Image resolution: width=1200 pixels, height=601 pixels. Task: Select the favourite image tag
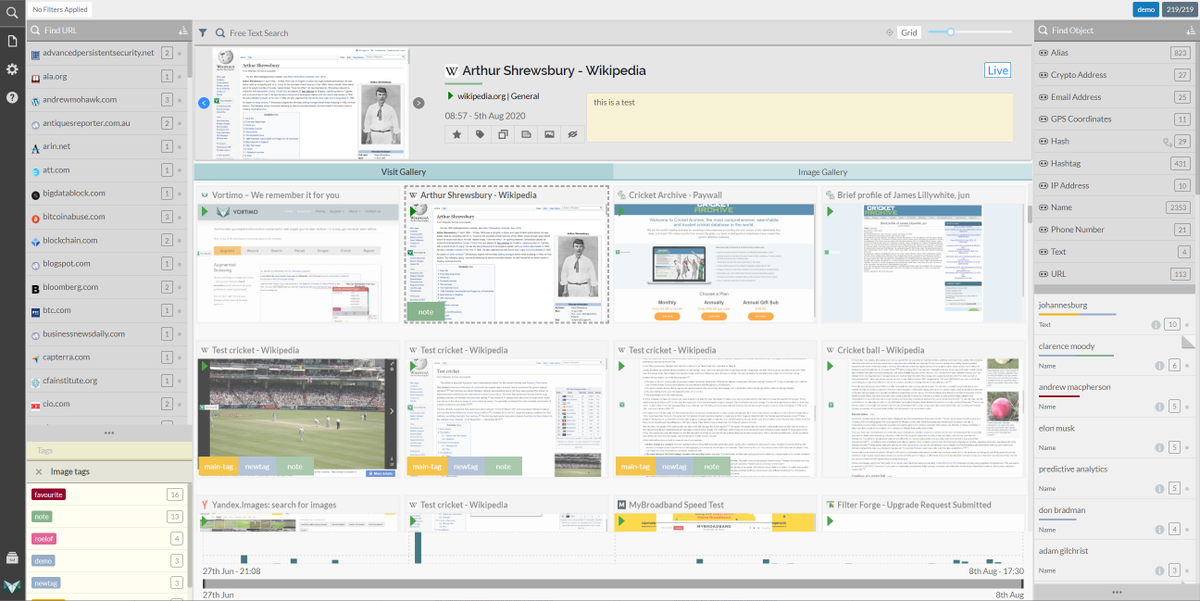[49, 495]
